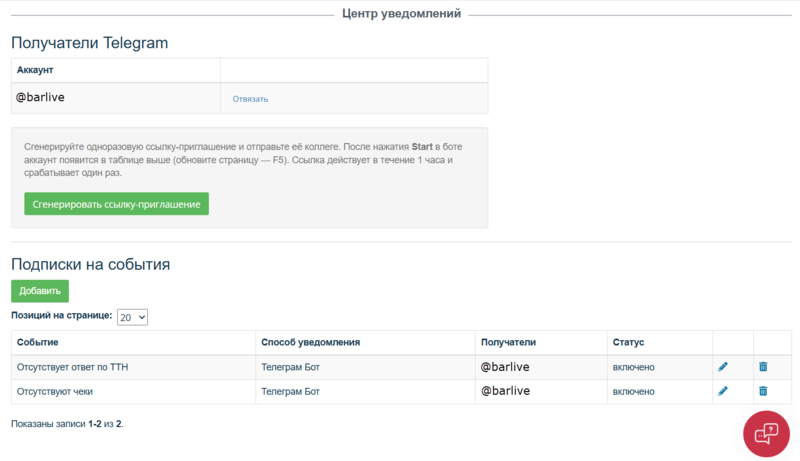Screen dimensions: 800x461
Task: Click the "Получатели Telegram" heading
Action: pyautogui.click(x=89, y=43)
